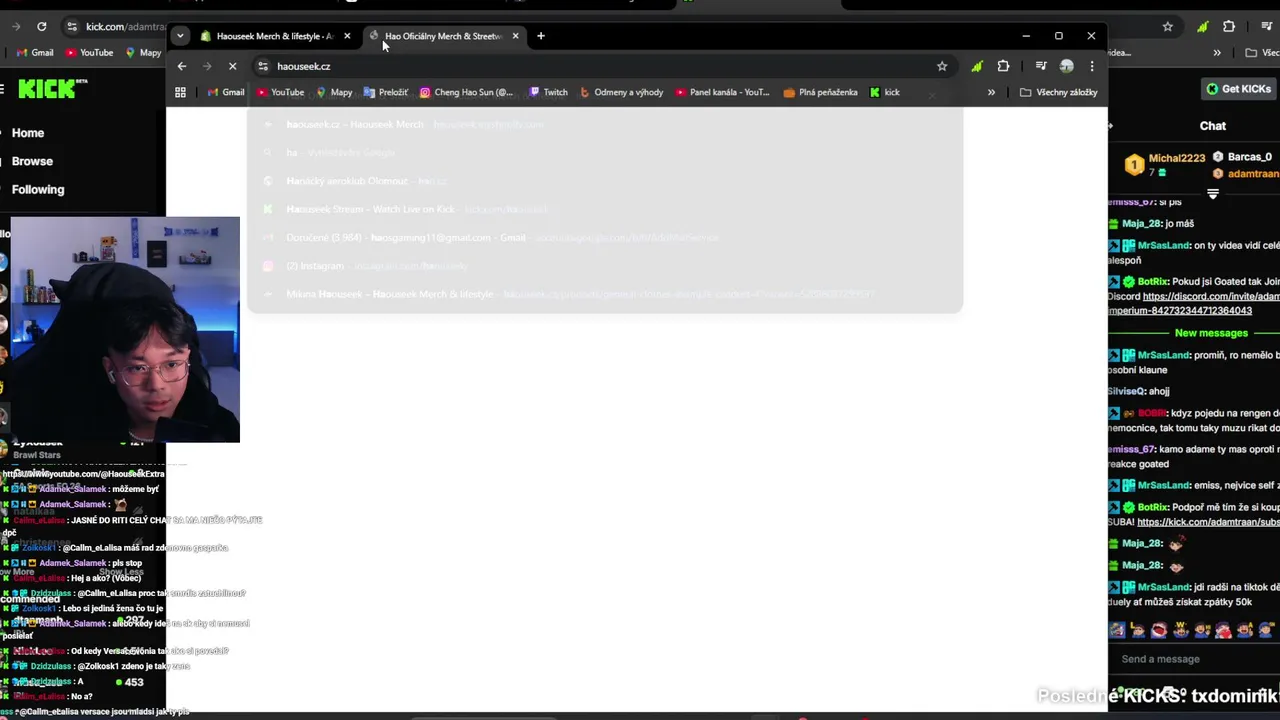Screen dimensions: 1280x720
Task: Click SilviseQ username in chat
Action: 1126,391
